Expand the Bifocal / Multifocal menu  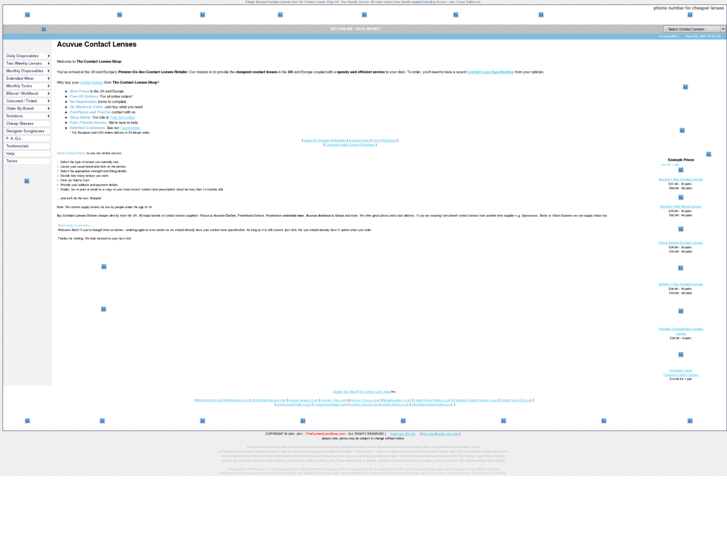click(27, 93)
